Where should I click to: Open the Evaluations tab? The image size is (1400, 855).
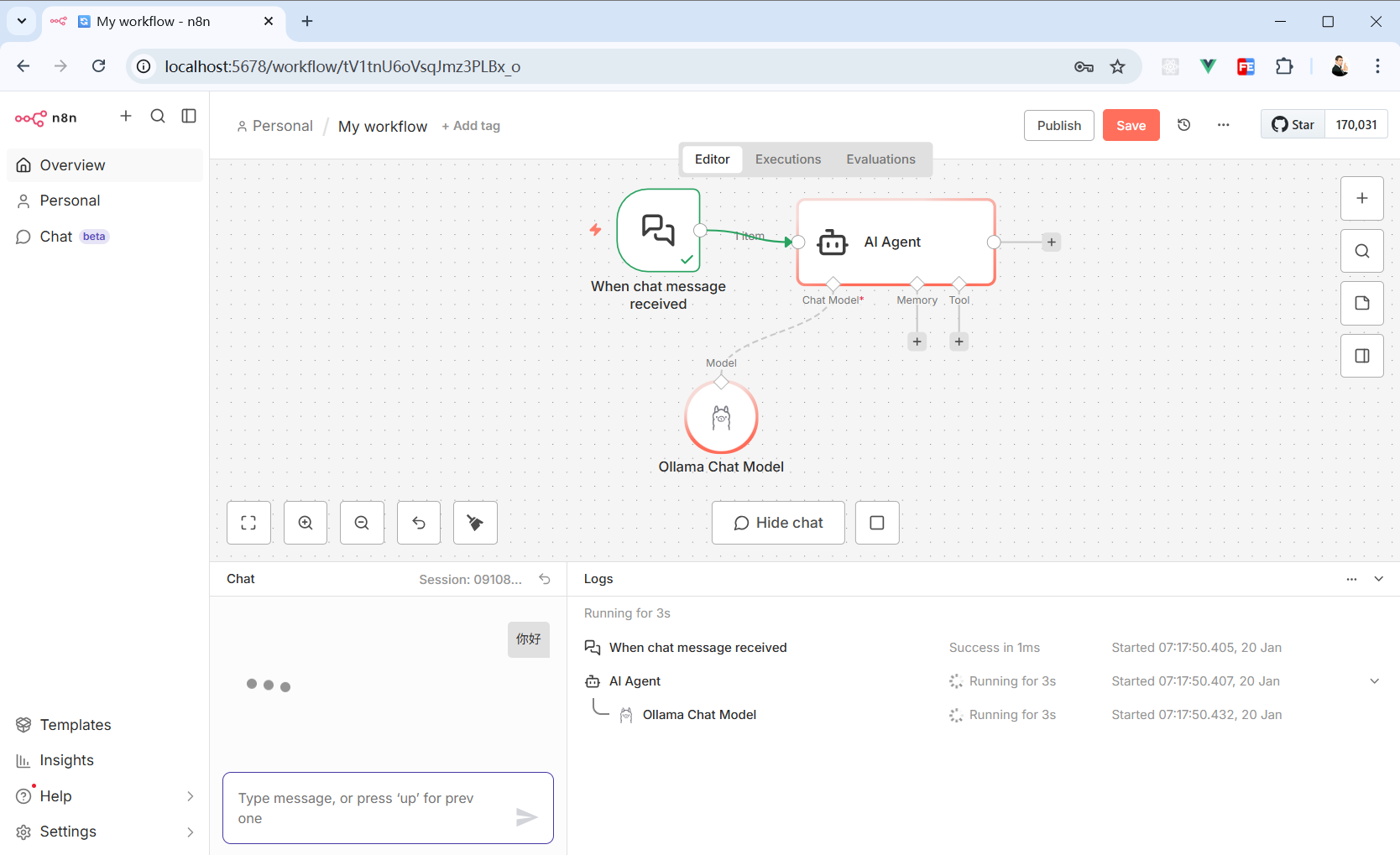click(x=880, y=159)
